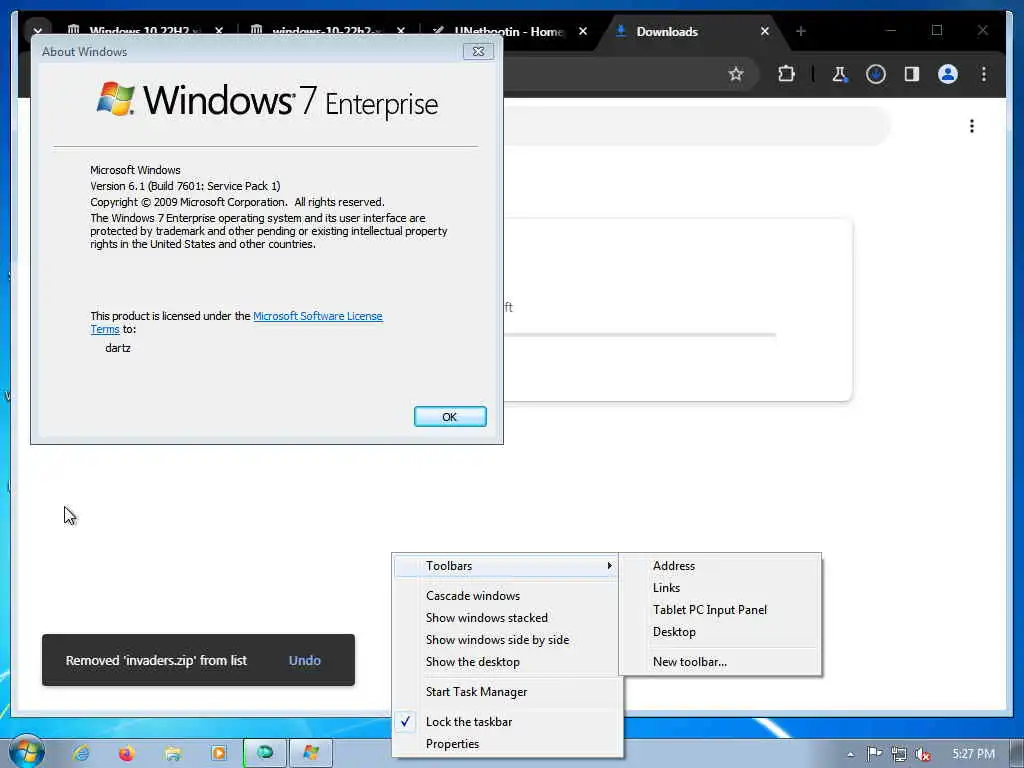Open the Chrome downloads toolbar icon
This screenshot has width=1024, height=768.
coord(876,74)
